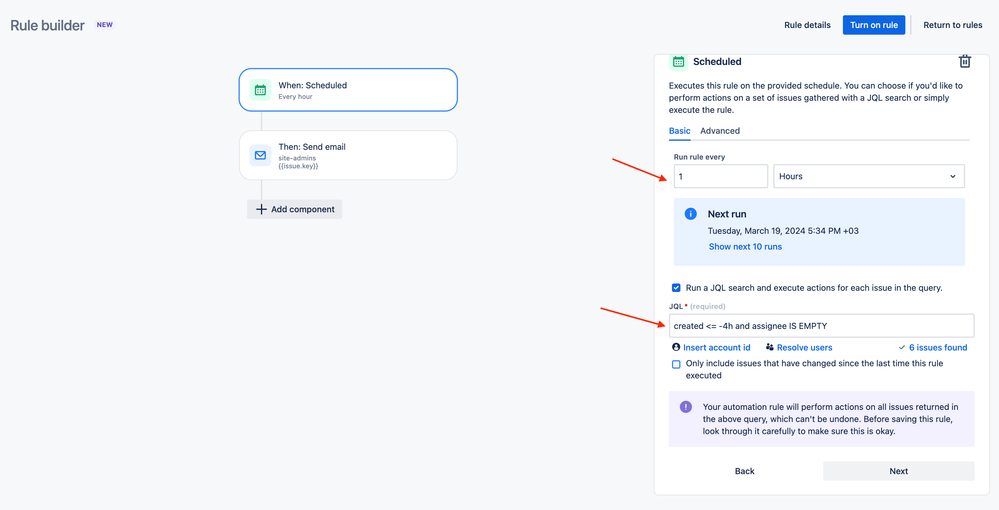Click the Every hour subtitle text
This screenshot has height=510, width=999.
pos(295,97)
